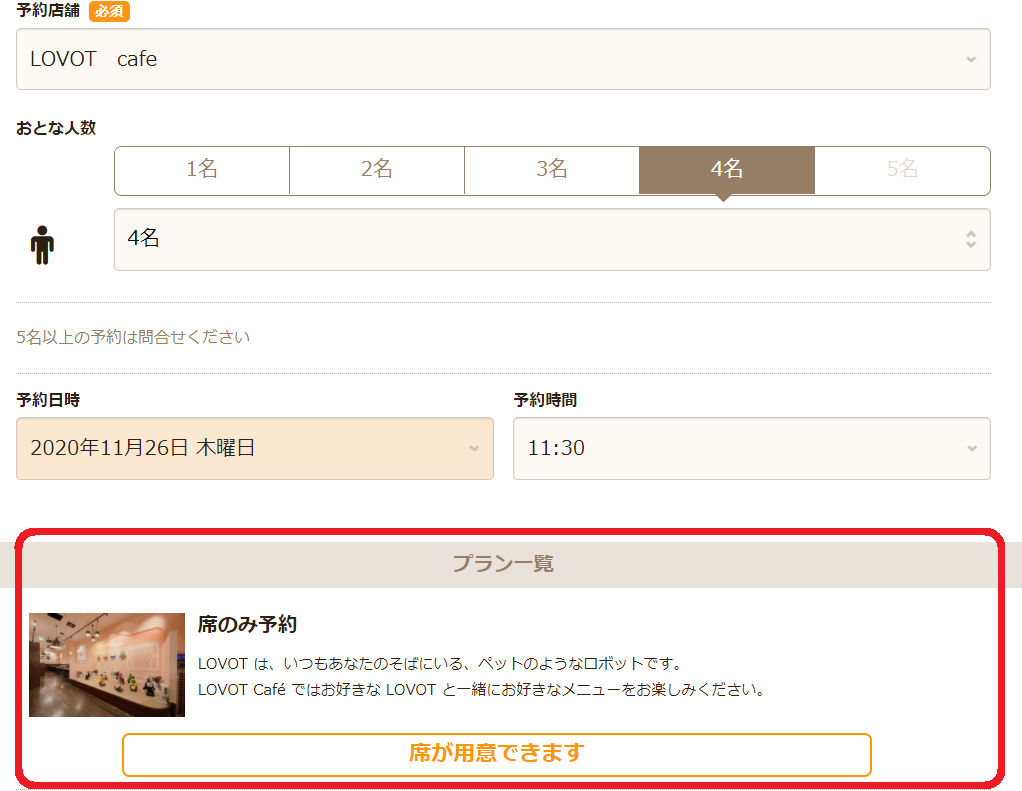This screenshot has height=791, width=1022.
Task: Open the LOVOT cafe store dropdown
Action: (x=503, y=59)
